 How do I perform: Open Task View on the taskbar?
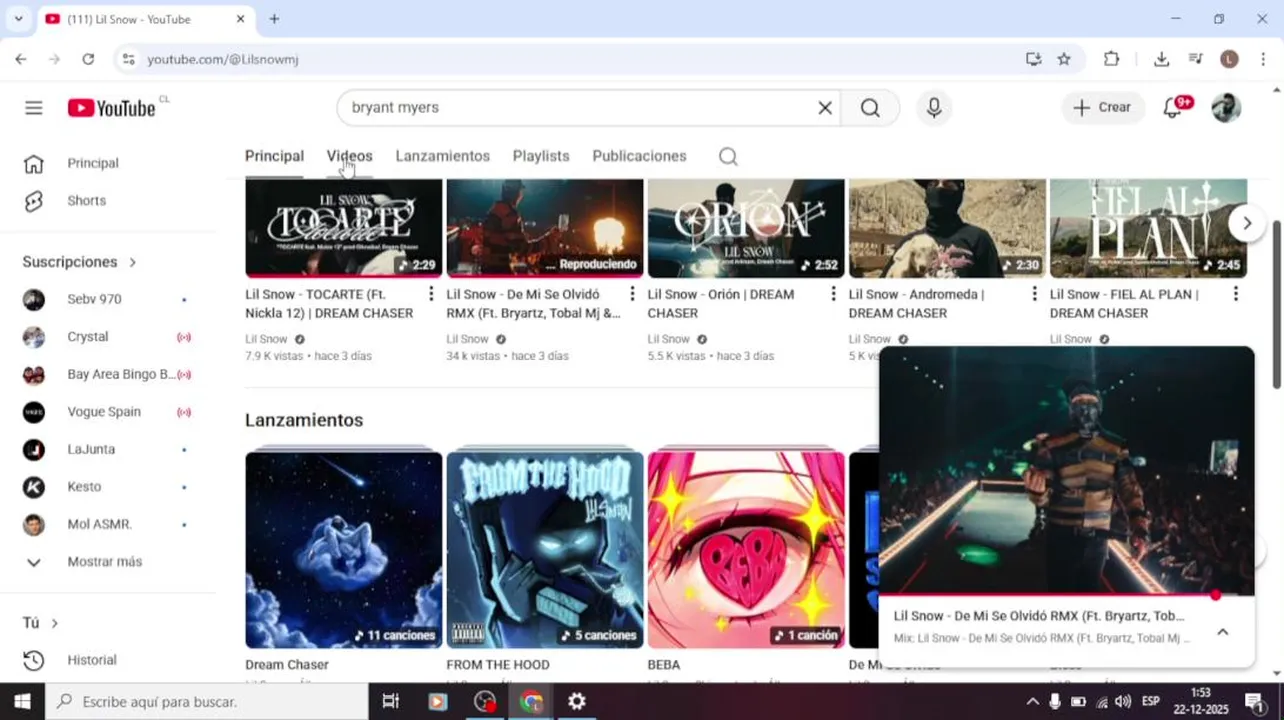tap(391, 702)
